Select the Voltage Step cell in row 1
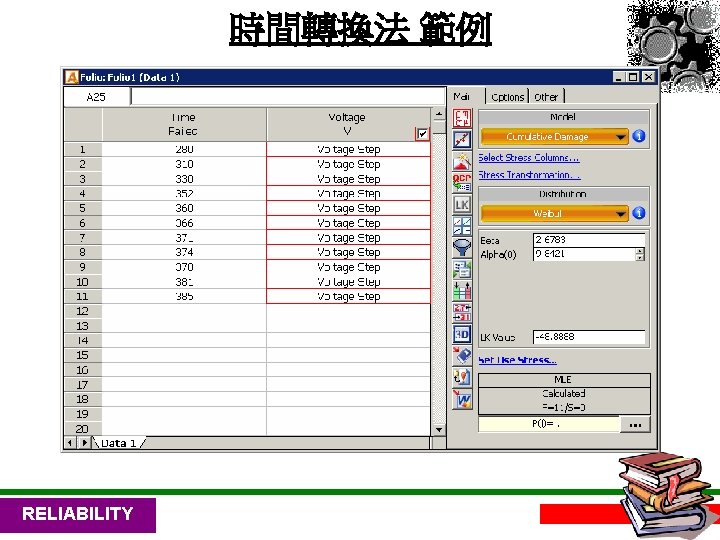Viewport: 720px width, 540px height. (349, 149)
